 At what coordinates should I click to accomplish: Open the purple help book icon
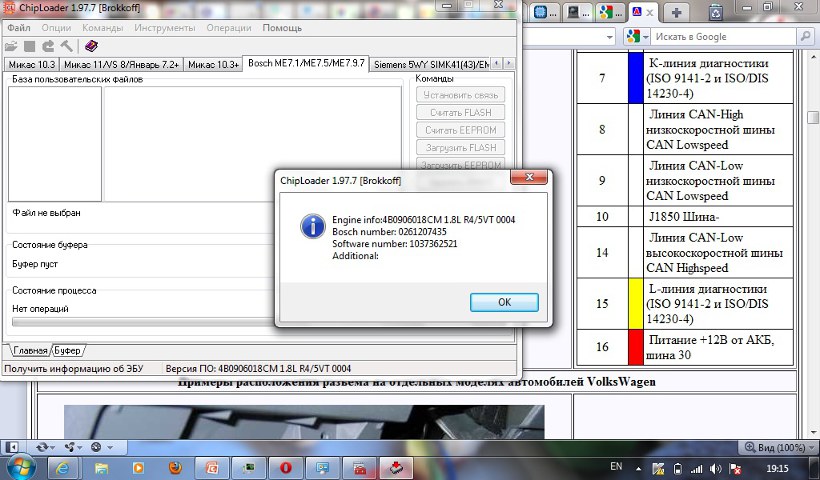(x=91, y=46)
